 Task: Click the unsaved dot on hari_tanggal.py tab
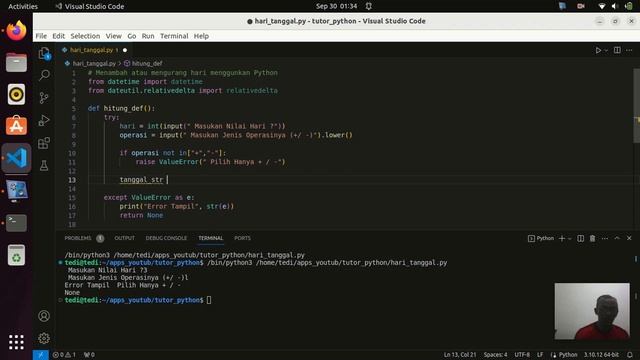coord(125,50)
